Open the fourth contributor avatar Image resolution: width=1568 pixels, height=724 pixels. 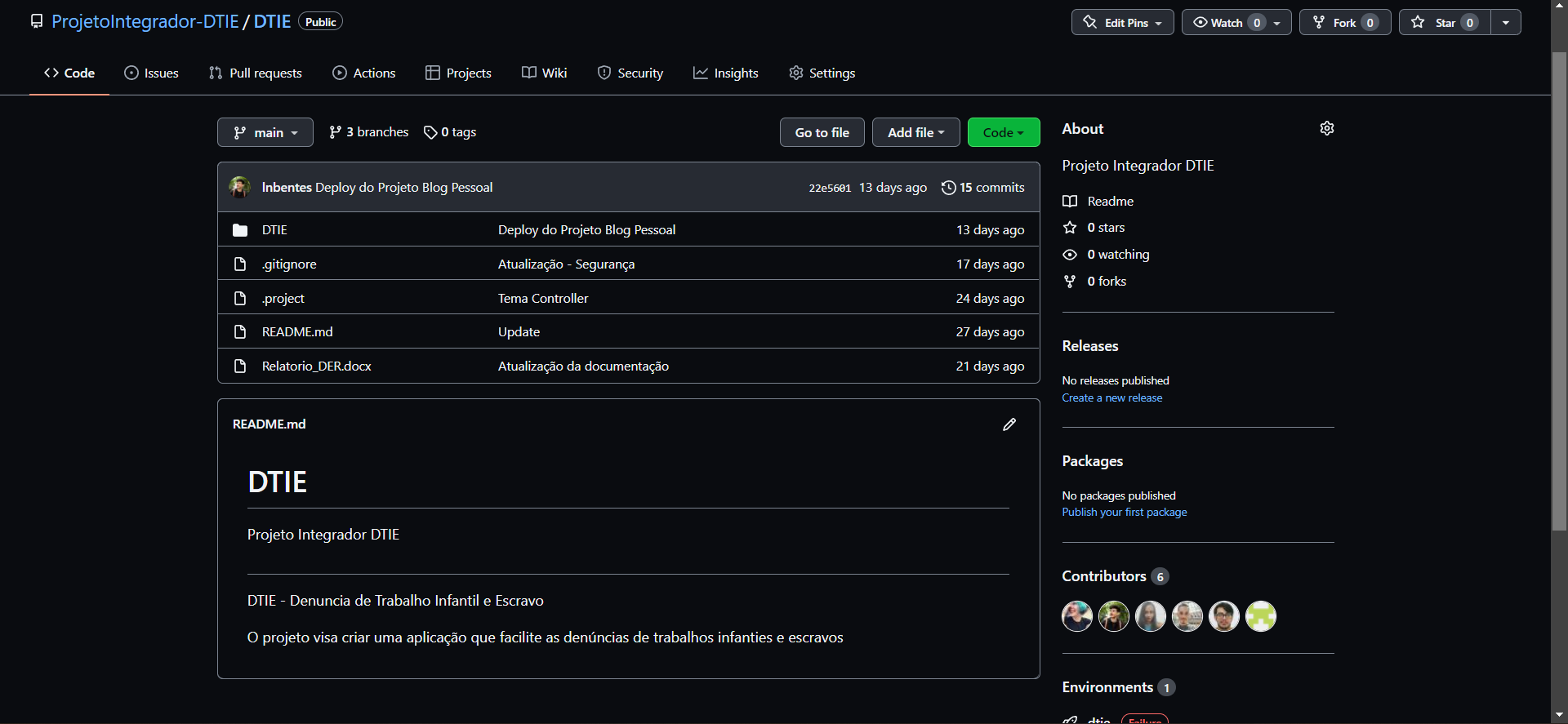click(1187, 616)
